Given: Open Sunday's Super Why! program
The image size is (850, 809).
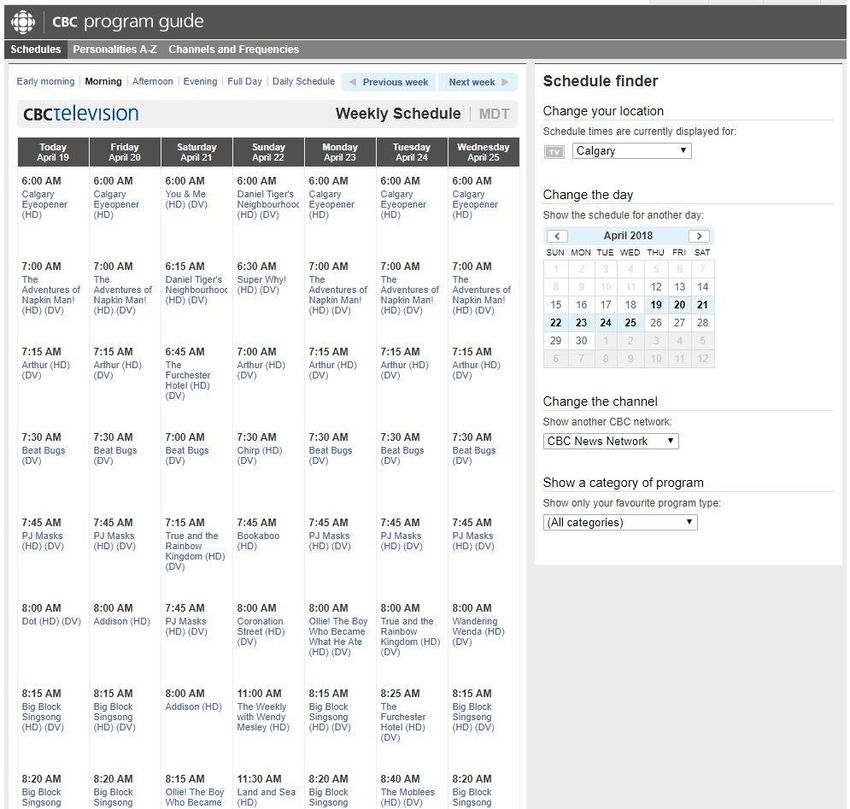Looking at the screenshot, I should (261, 285).
